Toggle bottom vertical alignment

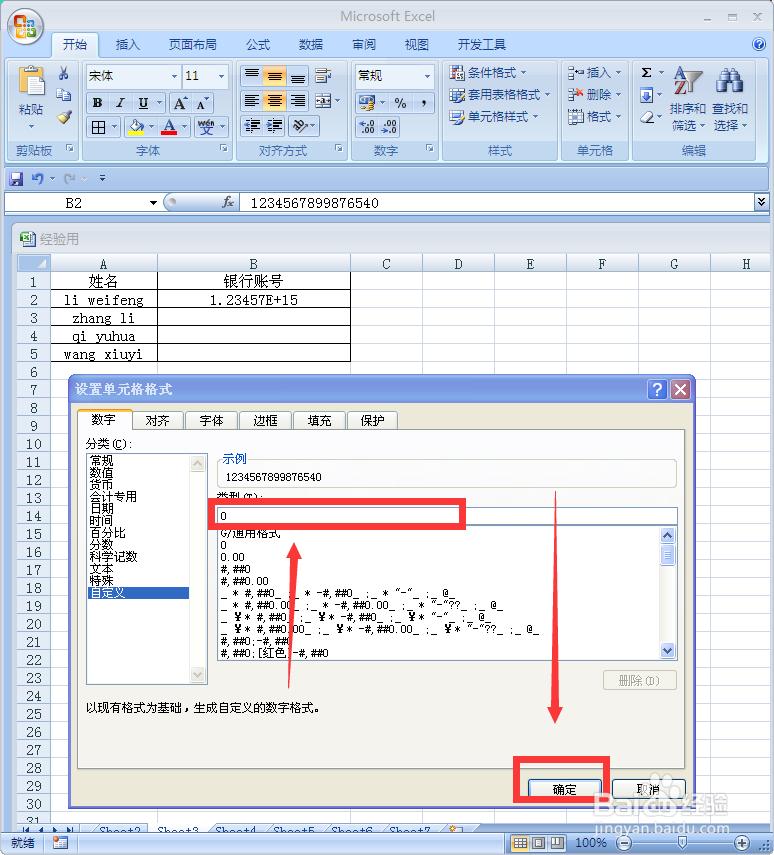pos(297,76)
